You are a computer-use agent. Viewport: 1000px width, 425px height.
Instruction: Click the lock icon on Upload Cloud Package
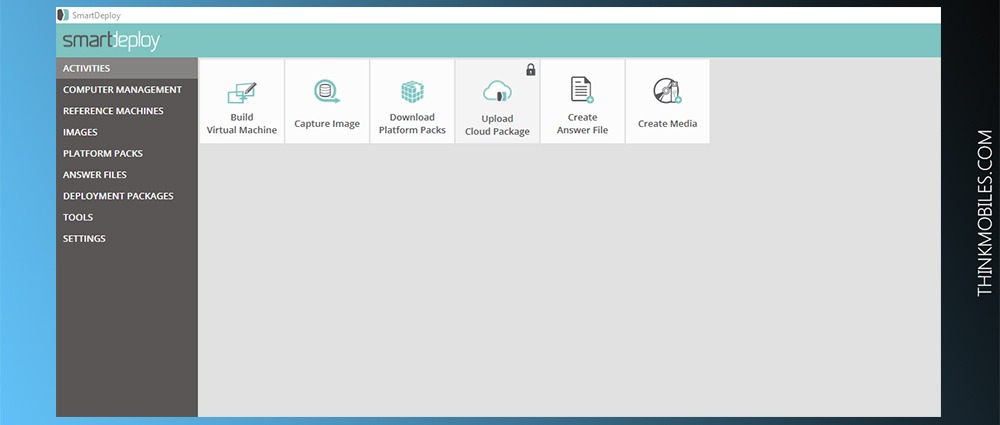pyautogui.click(x=531, y=70)
